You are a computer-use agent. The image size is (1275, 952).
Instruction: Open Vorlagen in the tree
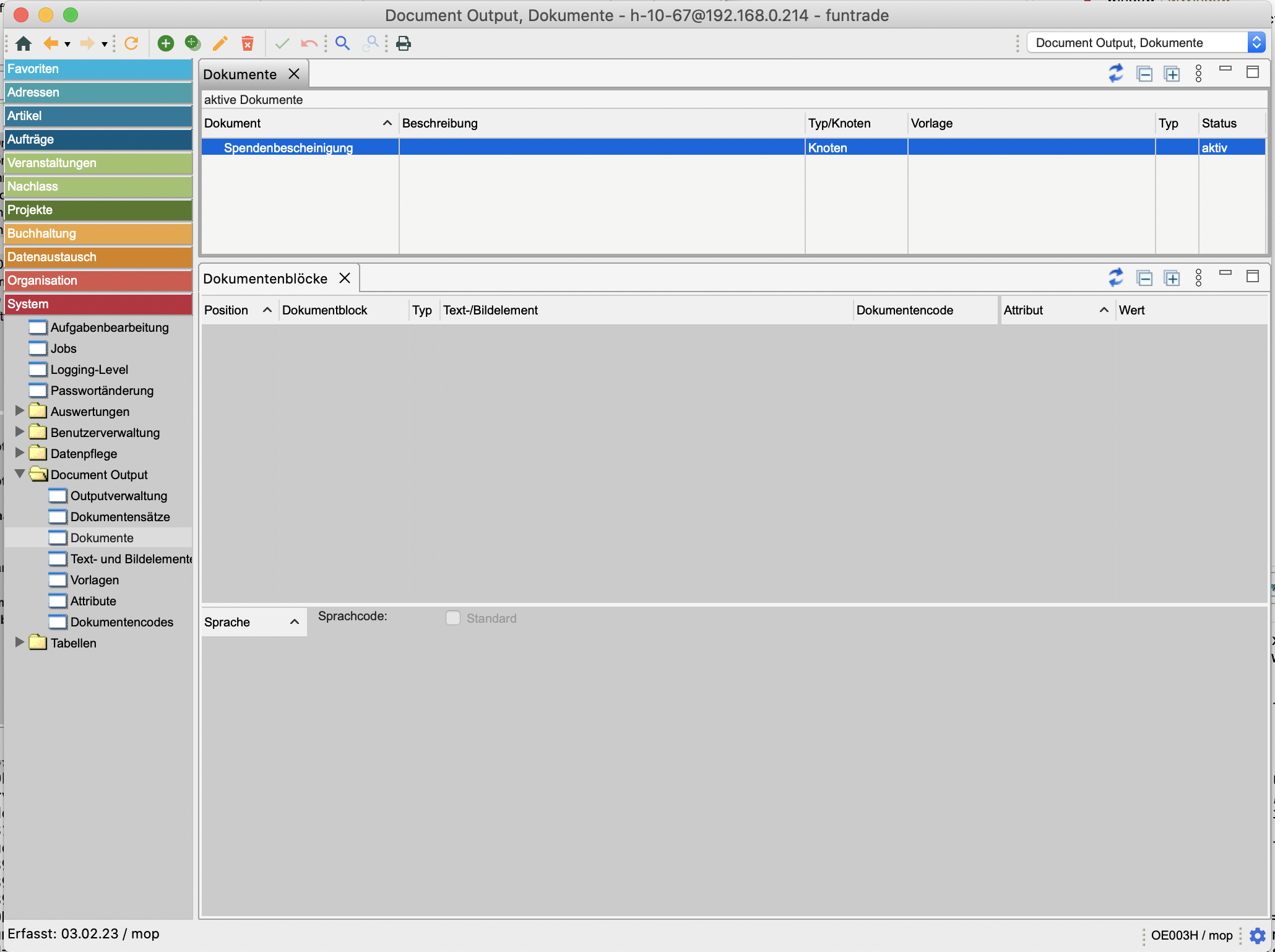(x=94, y=580)
